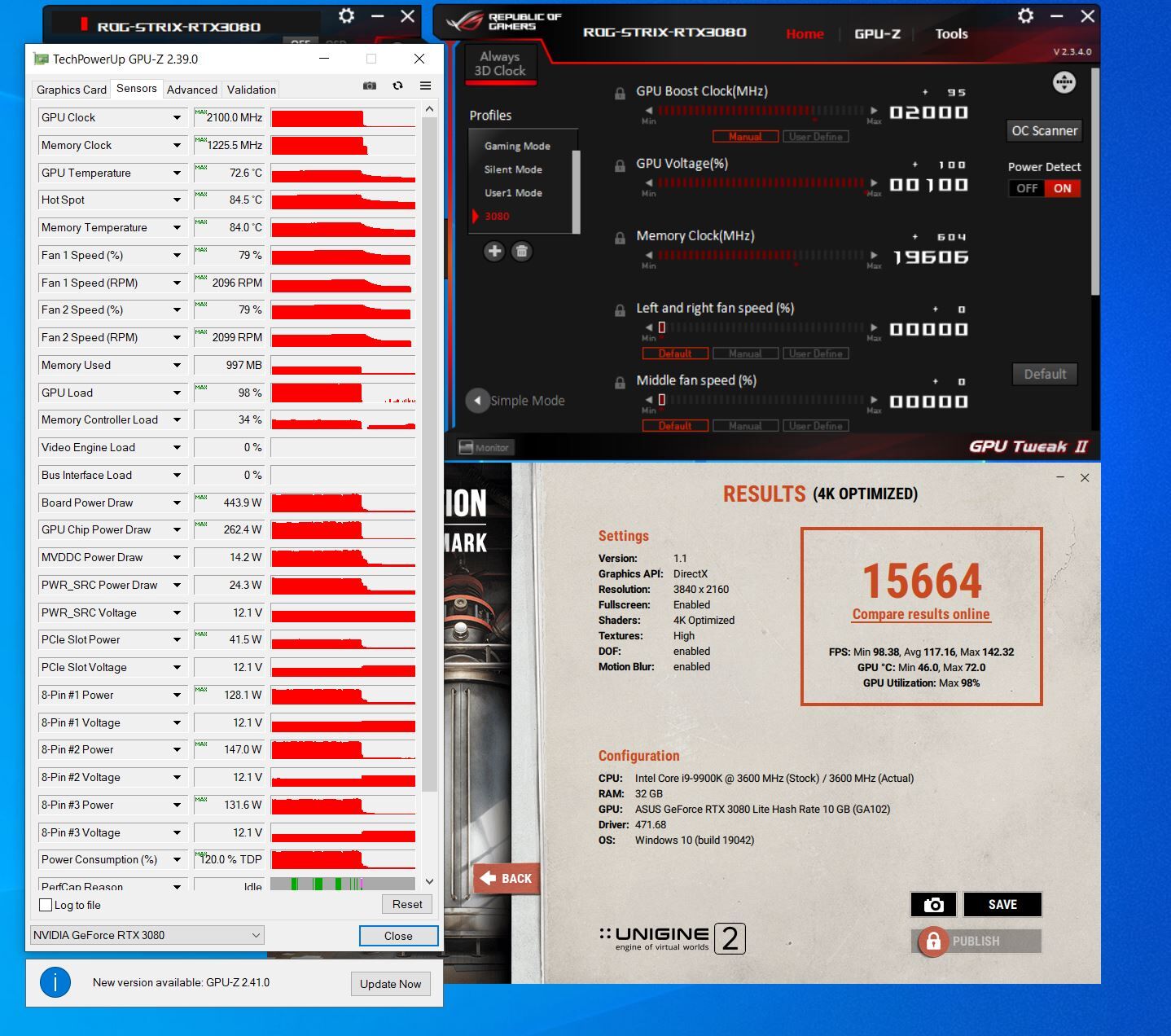Open settings gear of background ROG window
This screenshot has width=1171, height=1036.
point(346,15)
